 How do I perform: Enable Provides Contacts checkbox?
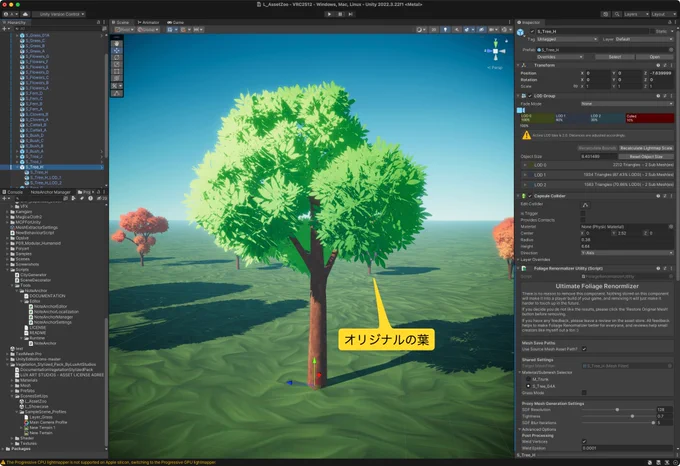pyautogui.click(x=583, y=220)
